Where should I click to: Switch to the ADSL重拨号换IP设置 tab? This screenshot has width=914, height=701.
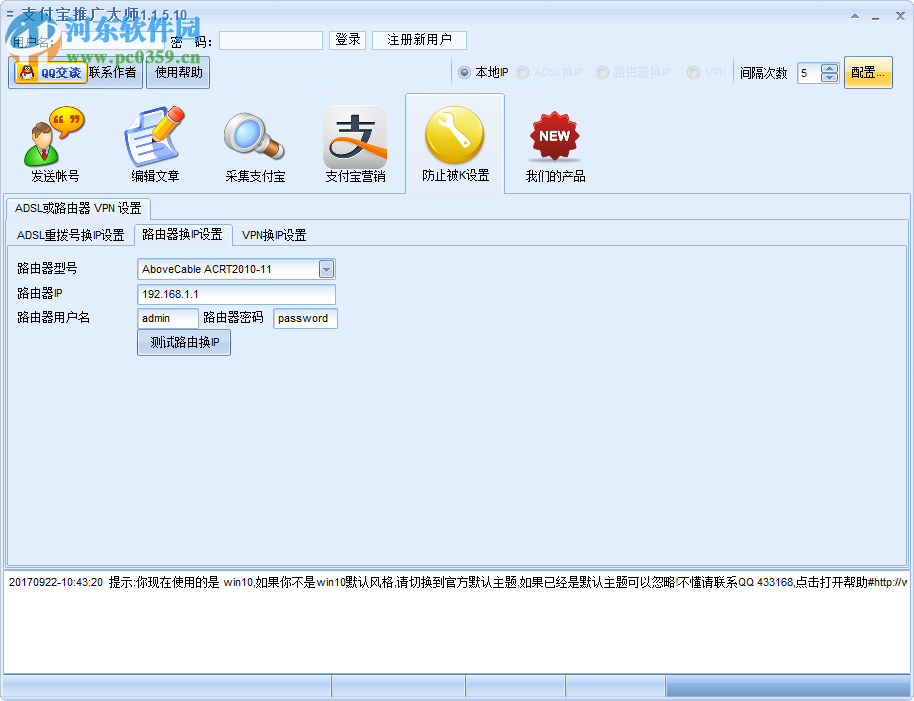(x=70, y=235)
